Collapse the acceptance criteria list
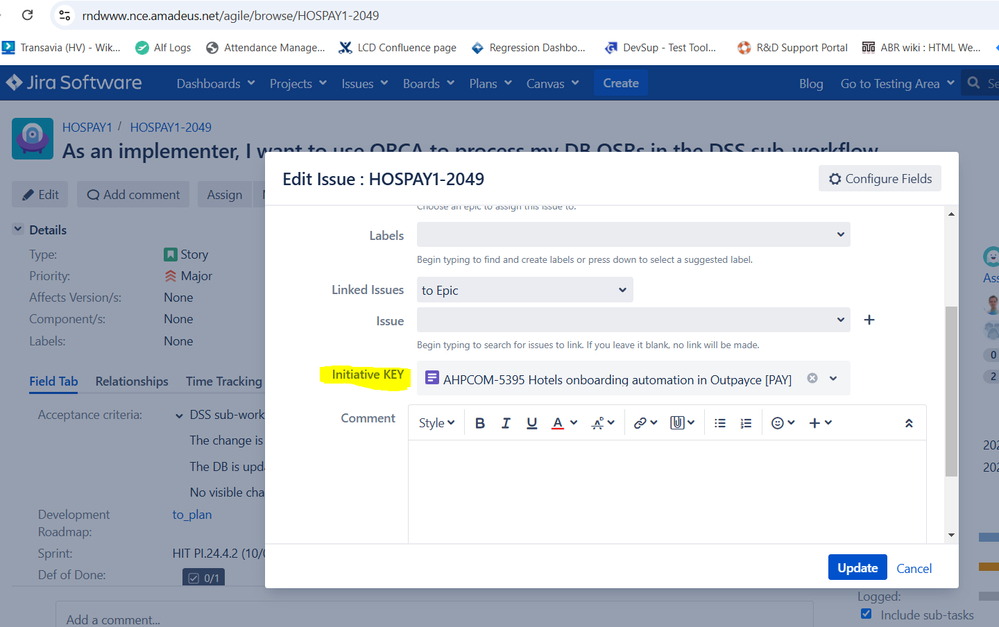Viewport: 999px width, 627px height. [x=179, y=415]
